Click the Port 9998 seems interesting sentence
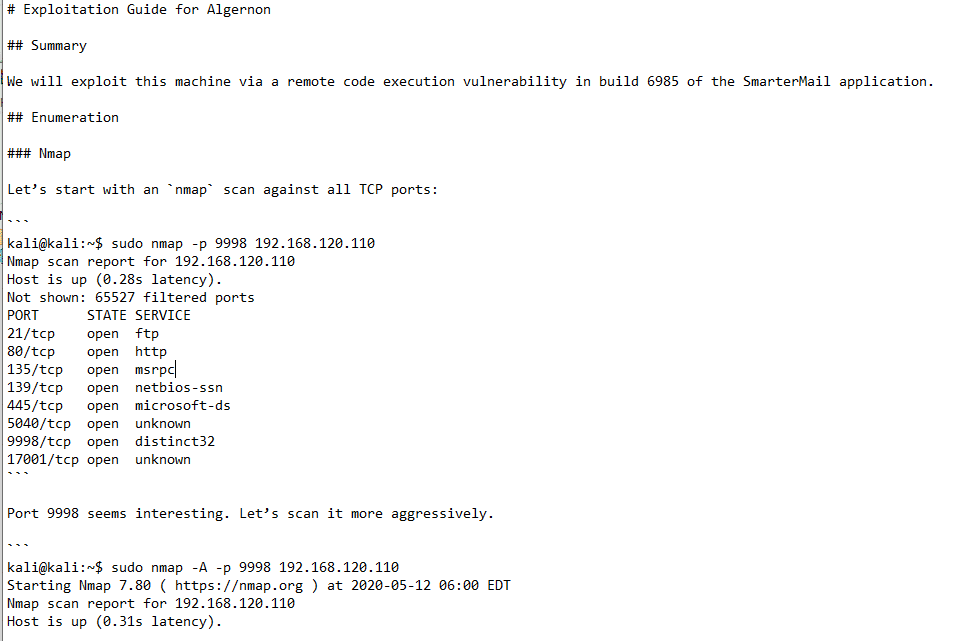This screenshot has height=641, width=954. [250, 514]
